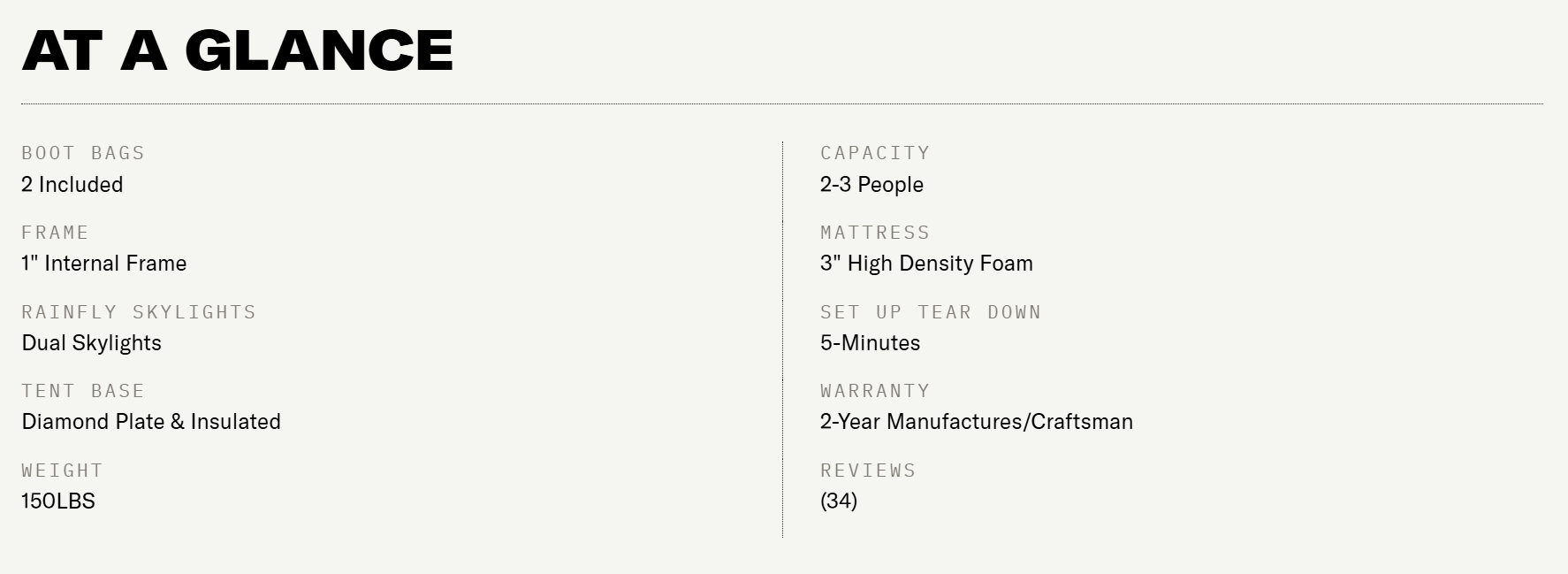Click the 2-Year Manufactures/Craftsman warranty text
Viewport: 1568px width, 574px height.
(x=977, y=422)
